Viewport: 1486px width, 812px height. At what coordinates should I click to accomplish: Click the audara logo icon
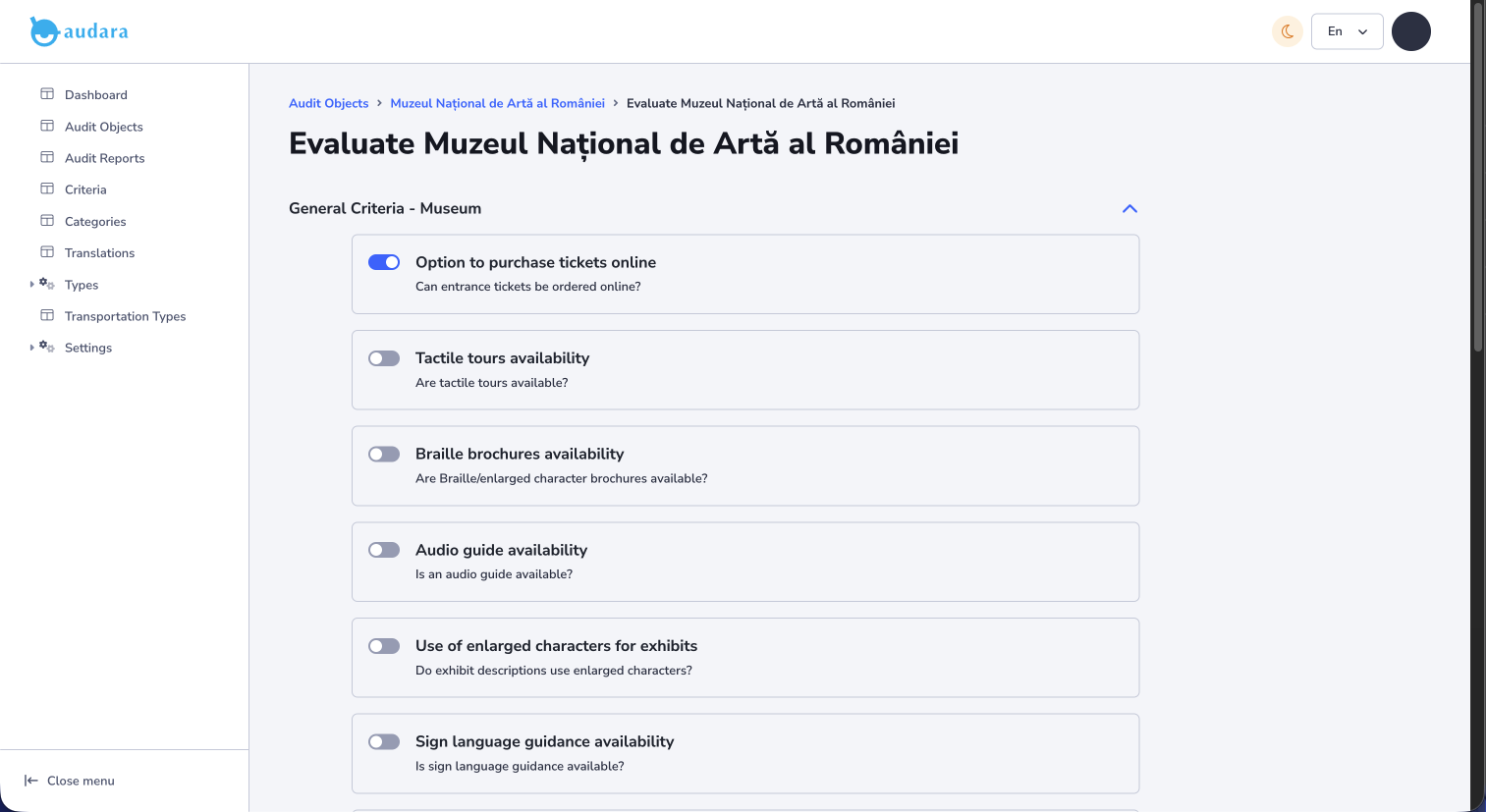point(44,31)
